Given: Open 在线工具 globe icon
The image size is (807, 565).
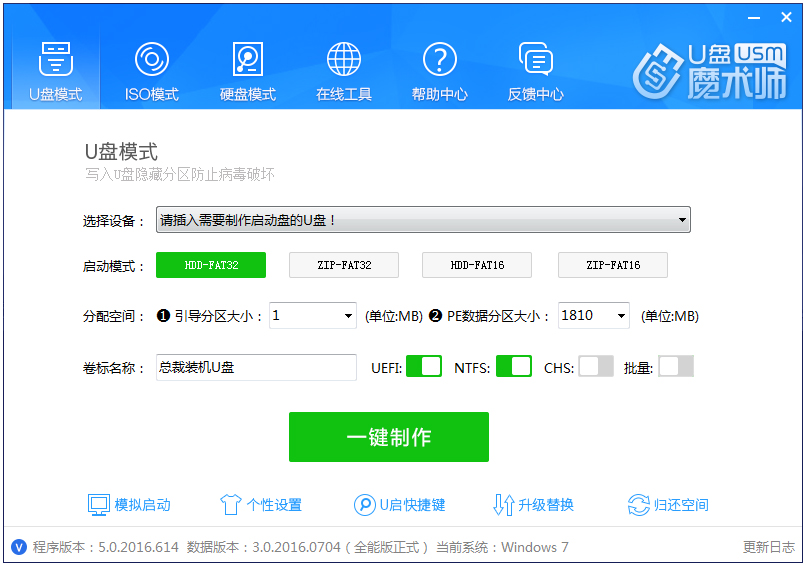Looking at the screenshot, I should tap(344, 60).
